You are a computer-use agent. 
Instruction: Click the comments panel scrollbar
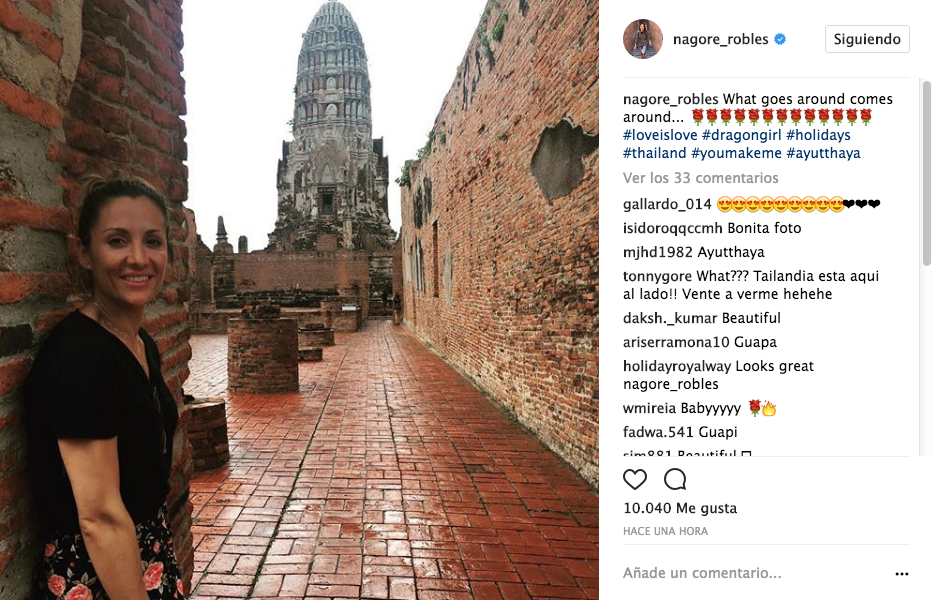click(926, 172)
